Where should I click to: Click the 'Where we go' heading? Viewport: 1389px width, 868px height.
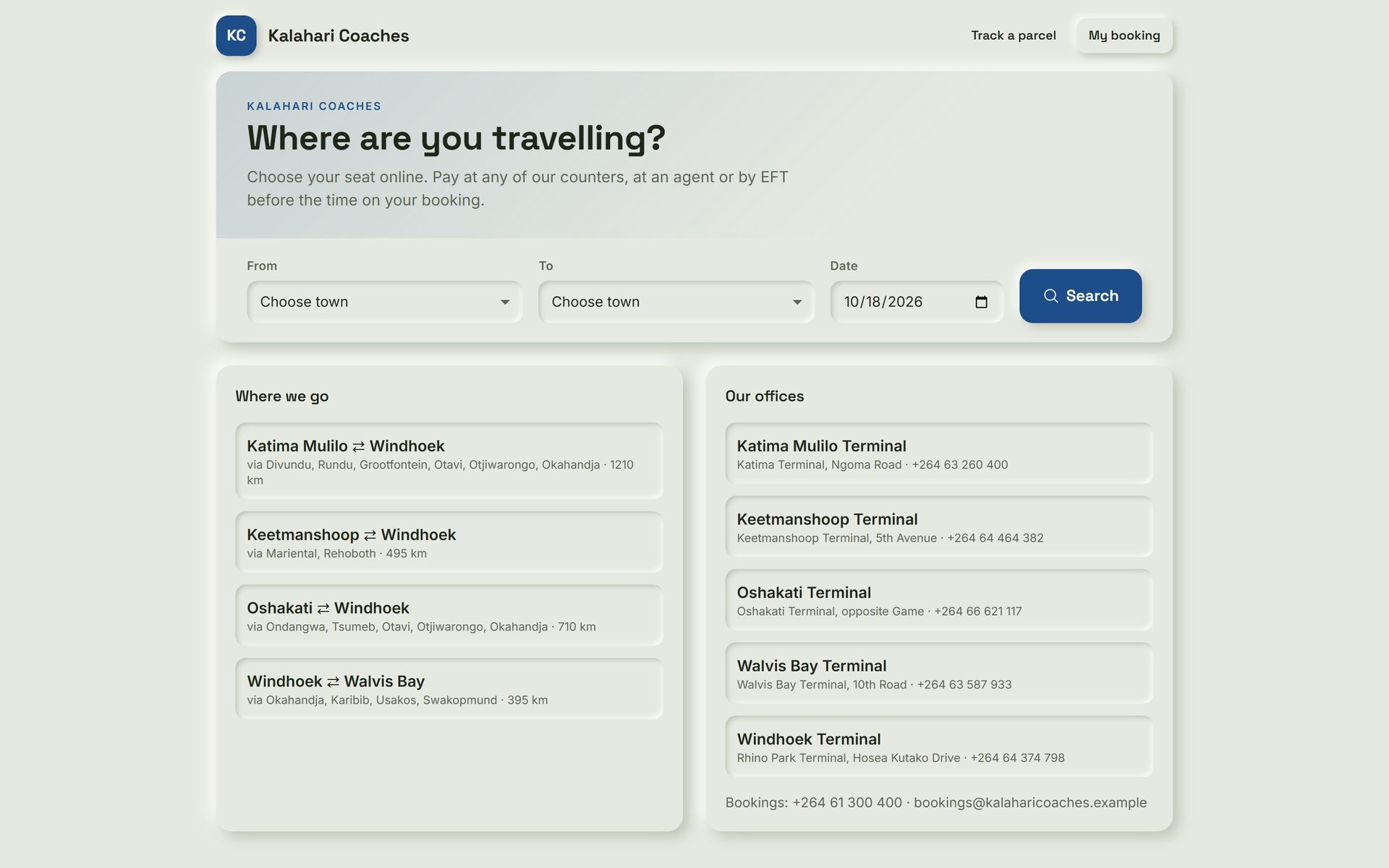[x=281, y=396]
